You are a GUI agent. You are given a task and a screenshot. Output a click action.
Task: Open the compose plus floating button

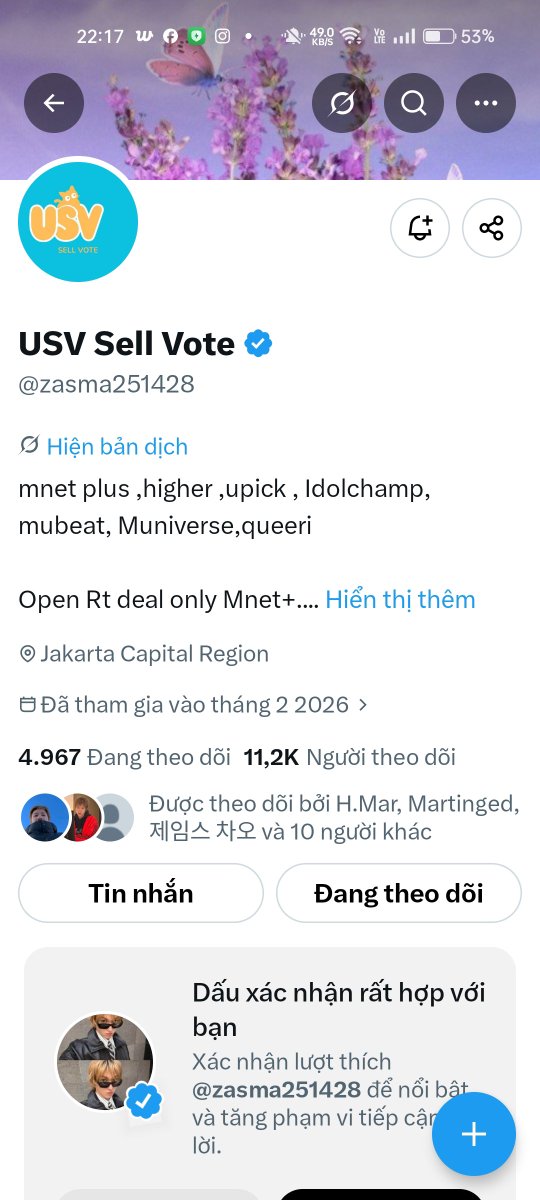474,1134
